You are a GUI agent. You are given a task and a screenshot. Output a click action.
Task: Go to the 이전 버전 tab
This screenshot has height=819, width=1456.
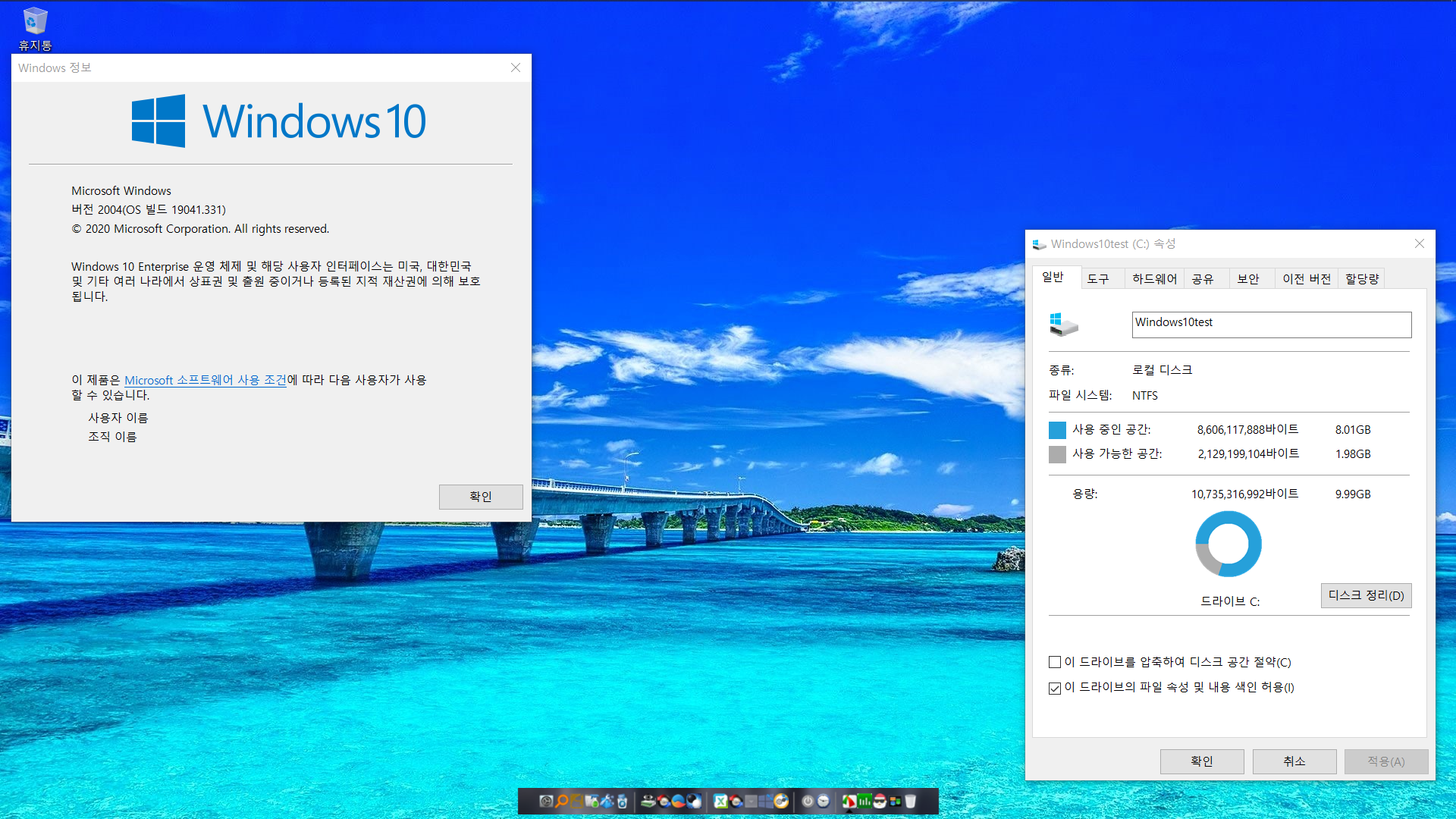tap(1307, 279)
